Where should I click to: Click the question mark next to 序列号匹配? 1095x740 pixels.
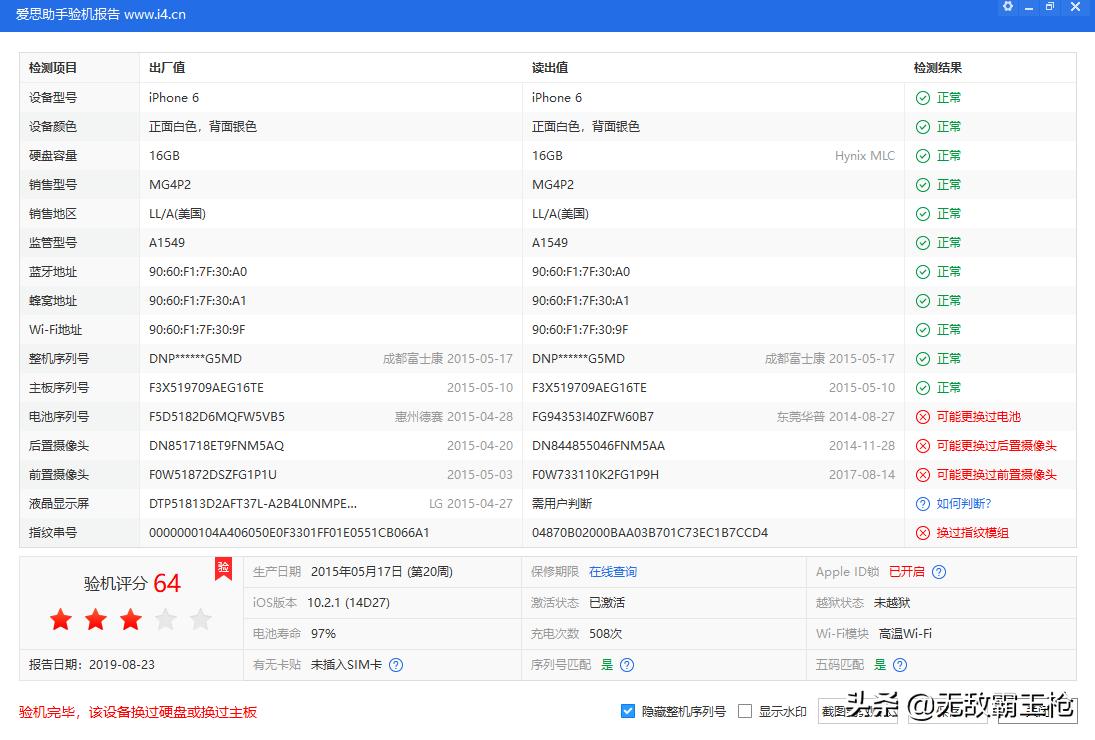626,664
